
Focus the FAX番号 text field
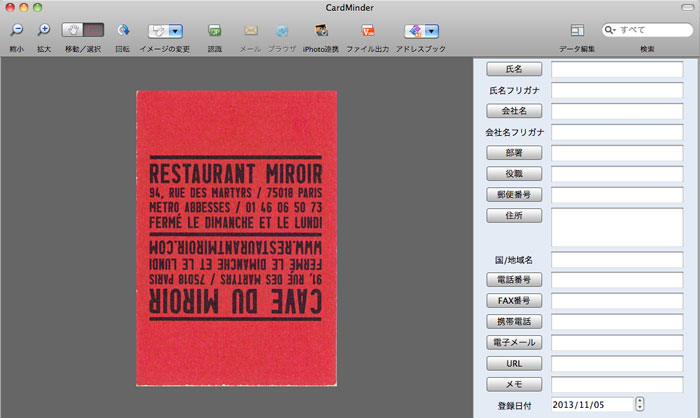[x=617, y=301]
